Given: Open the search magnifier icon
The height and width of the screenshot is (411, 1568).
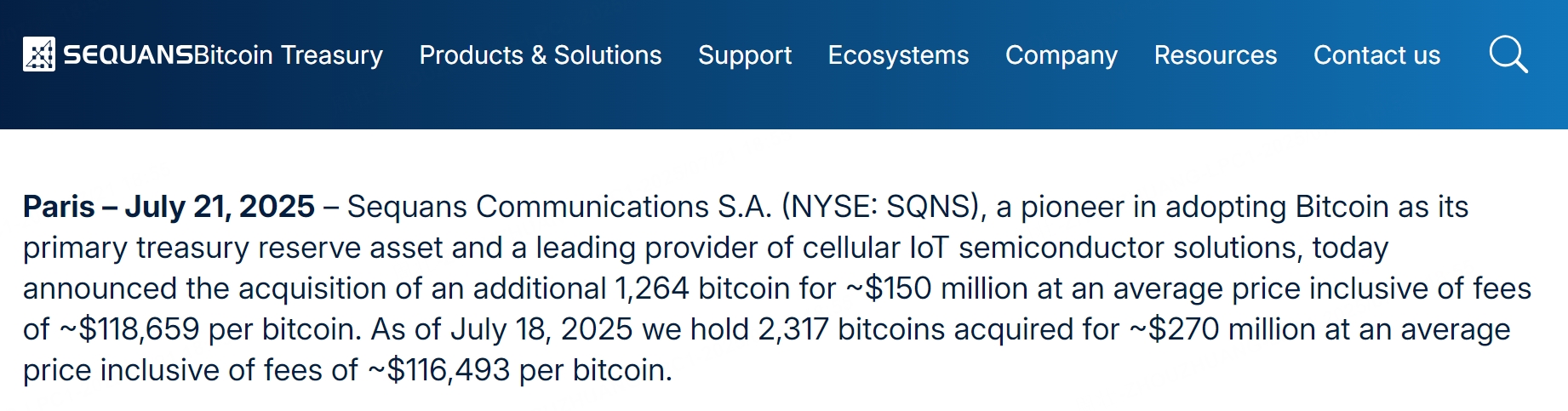Looking at the screenshot, I should (1508, 54).
